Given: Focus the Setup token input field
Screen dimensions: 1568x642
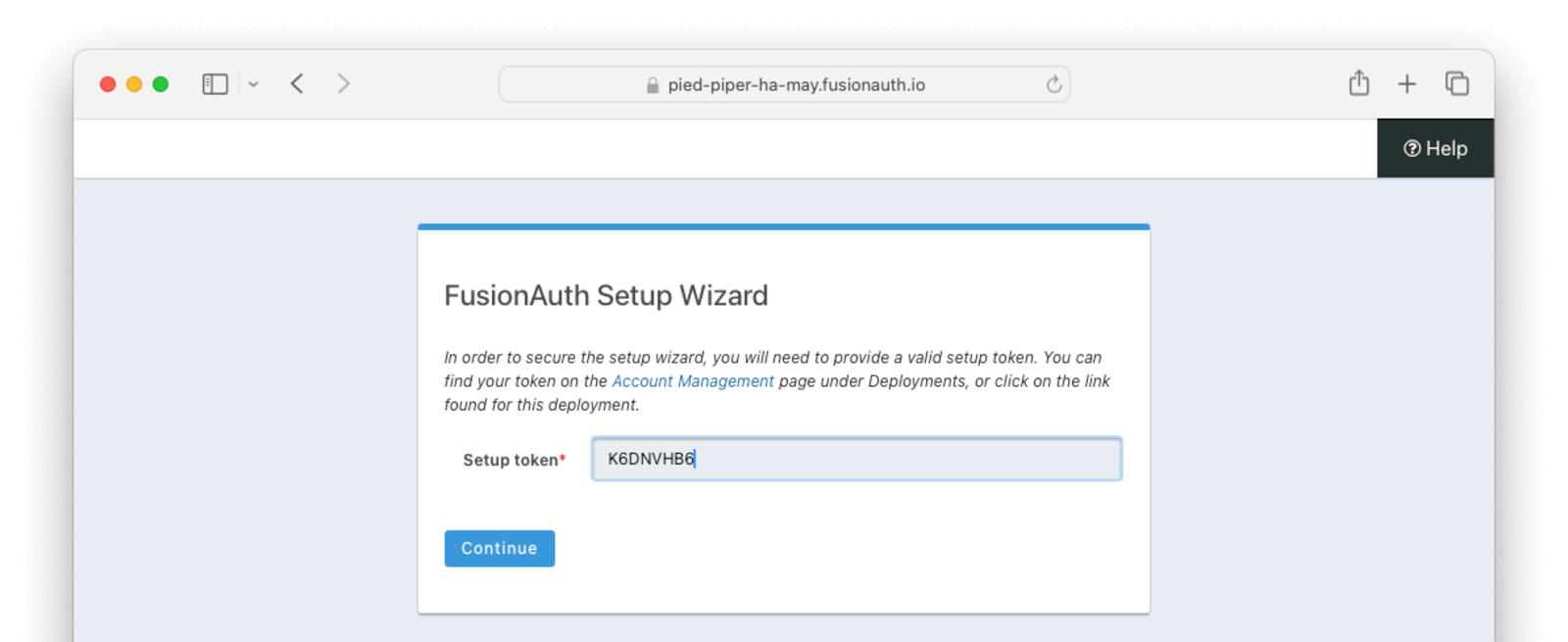Looking at the screenshot, I should (x=857, y=459).
